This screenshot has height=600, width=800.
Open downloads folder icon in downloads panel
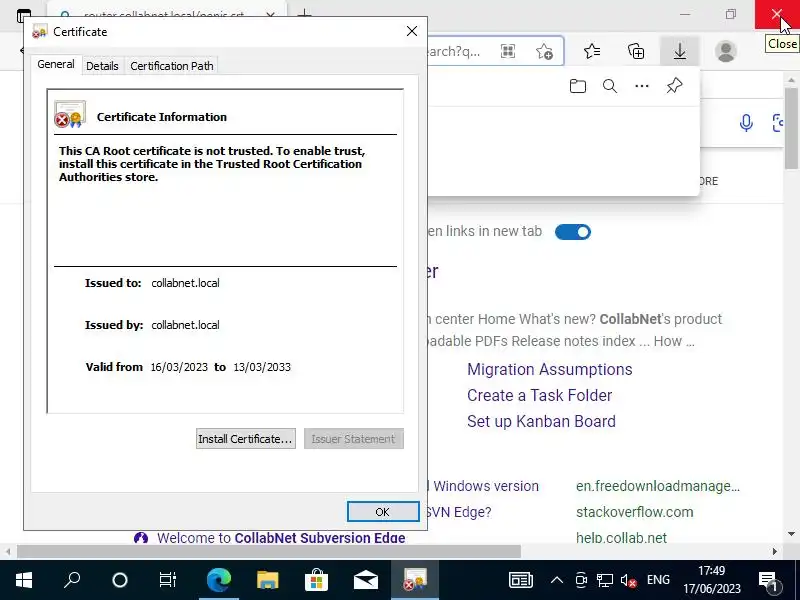click(578, 86)
